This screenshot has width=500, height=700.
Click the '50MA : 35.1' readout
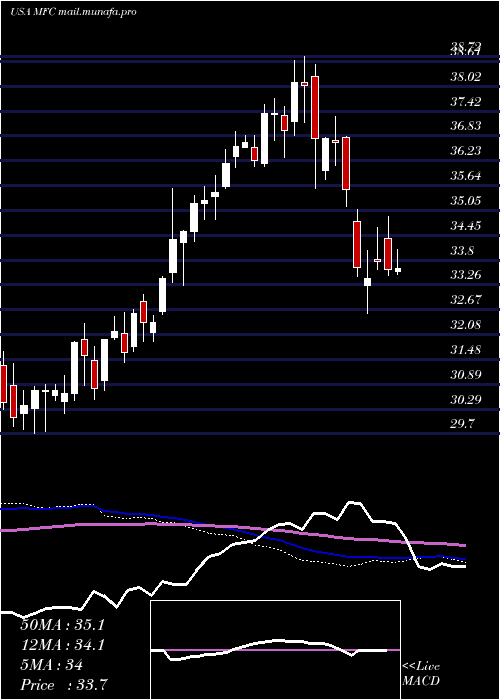click(62, 625)
